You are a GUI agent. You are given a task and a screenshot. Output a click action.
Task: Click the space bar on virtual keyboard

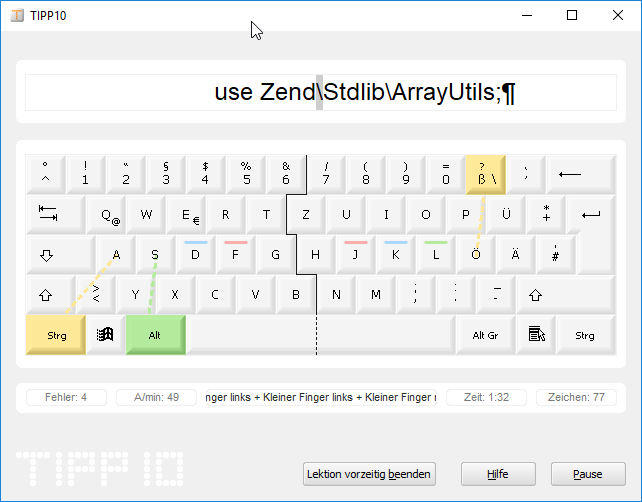(x=321, y=335)
